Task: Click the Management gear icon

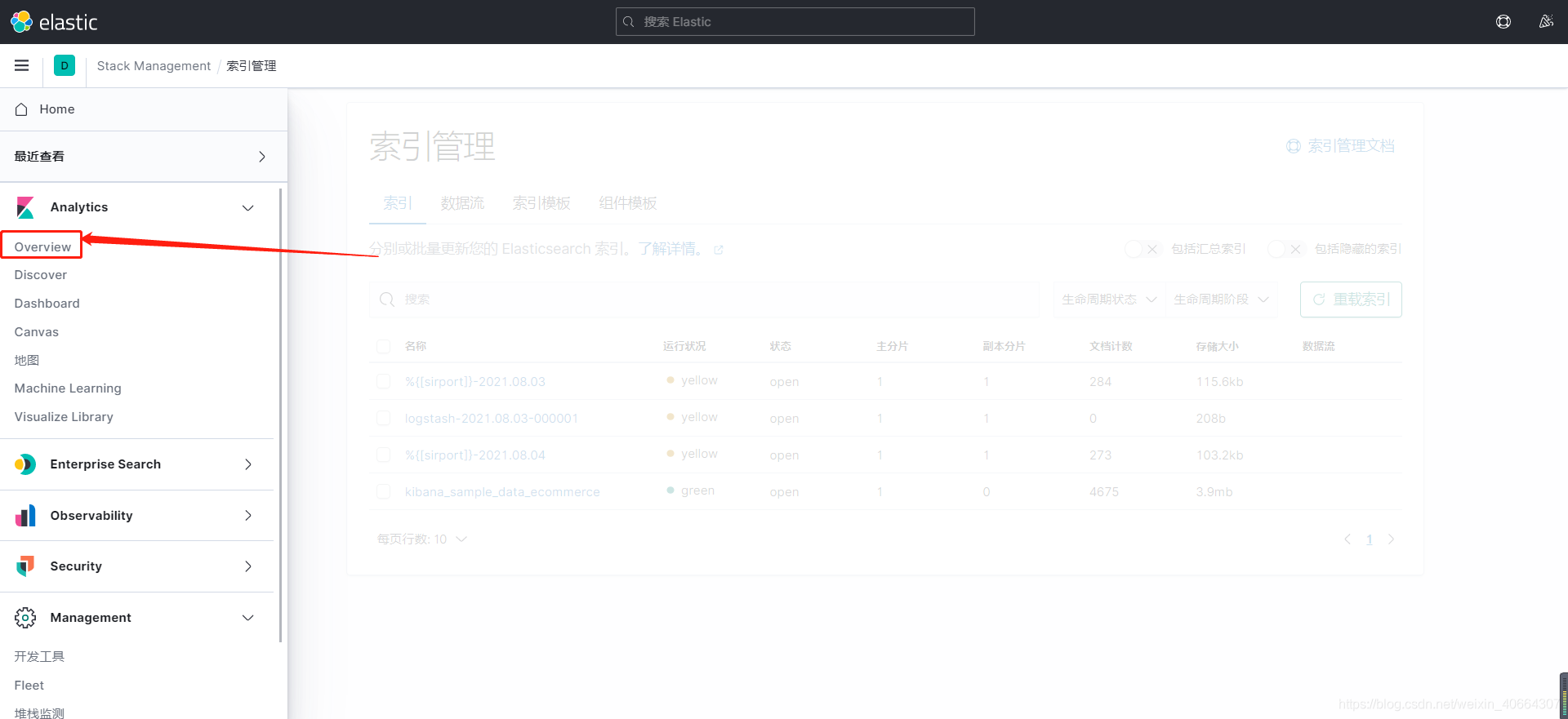Action: 25,618
